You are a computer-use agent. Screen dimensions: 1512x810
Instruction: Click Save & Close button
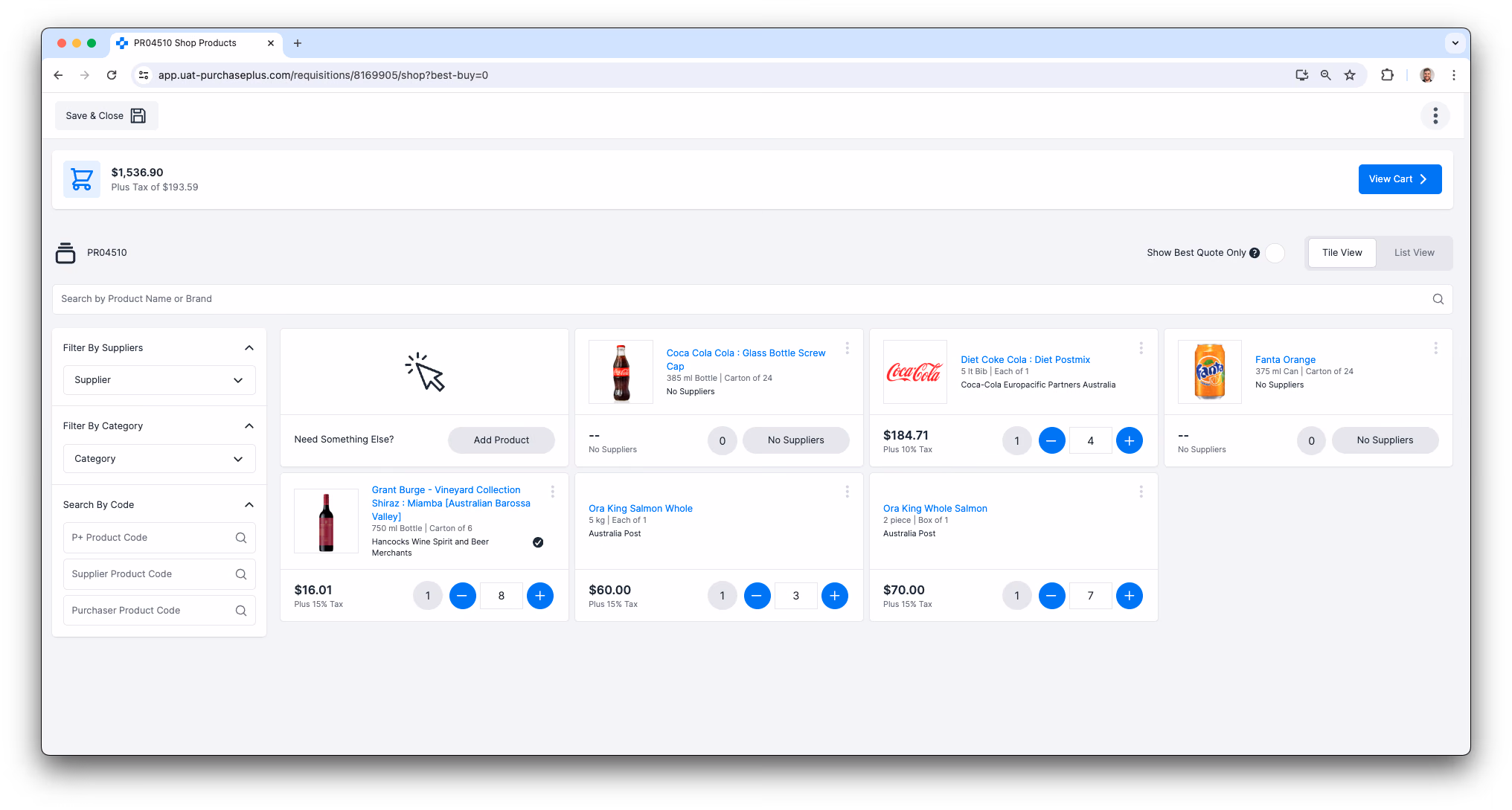pos(106,116)
